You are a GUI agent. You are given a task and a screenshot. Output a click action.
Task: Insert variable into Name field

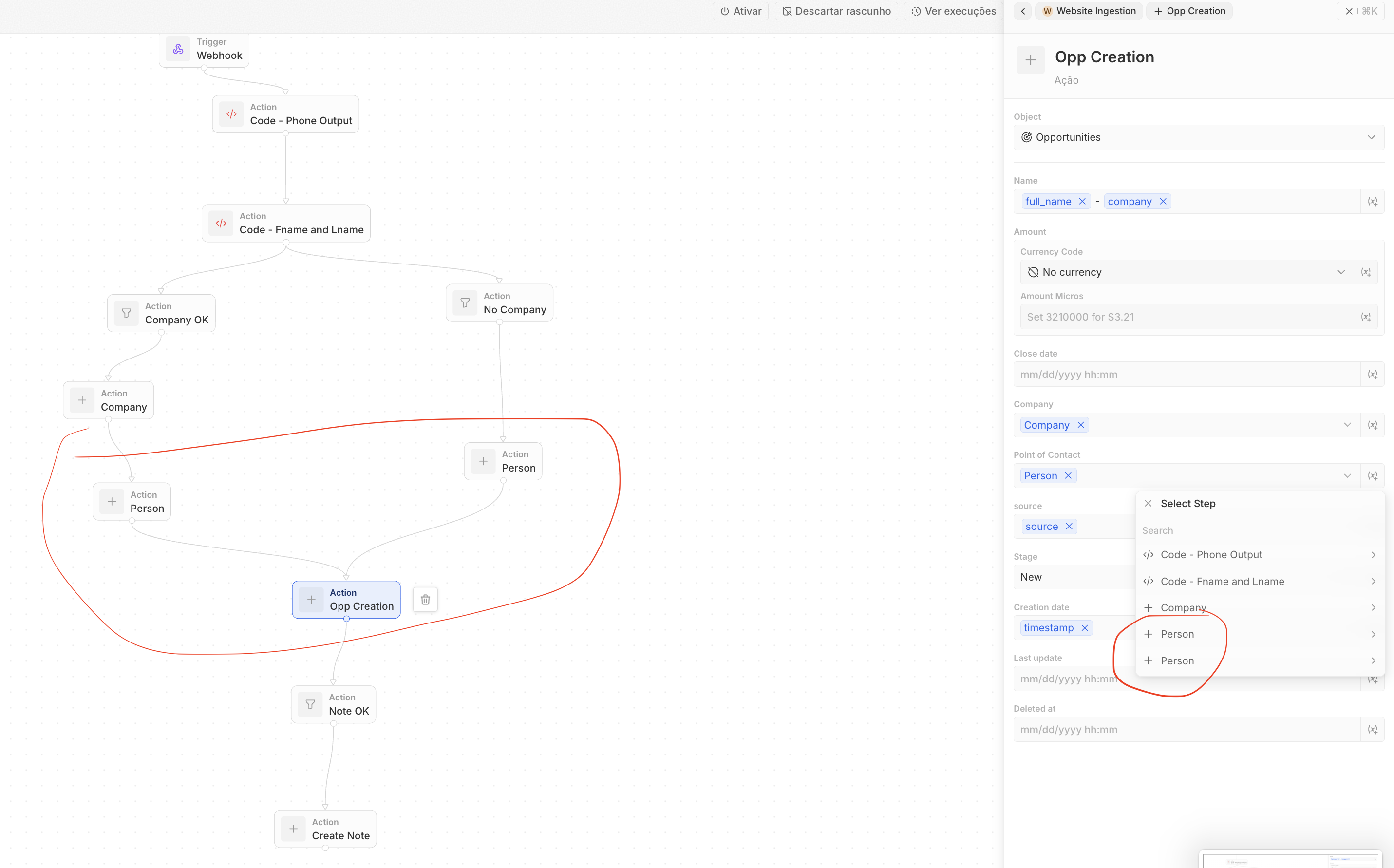point(1372,202)
